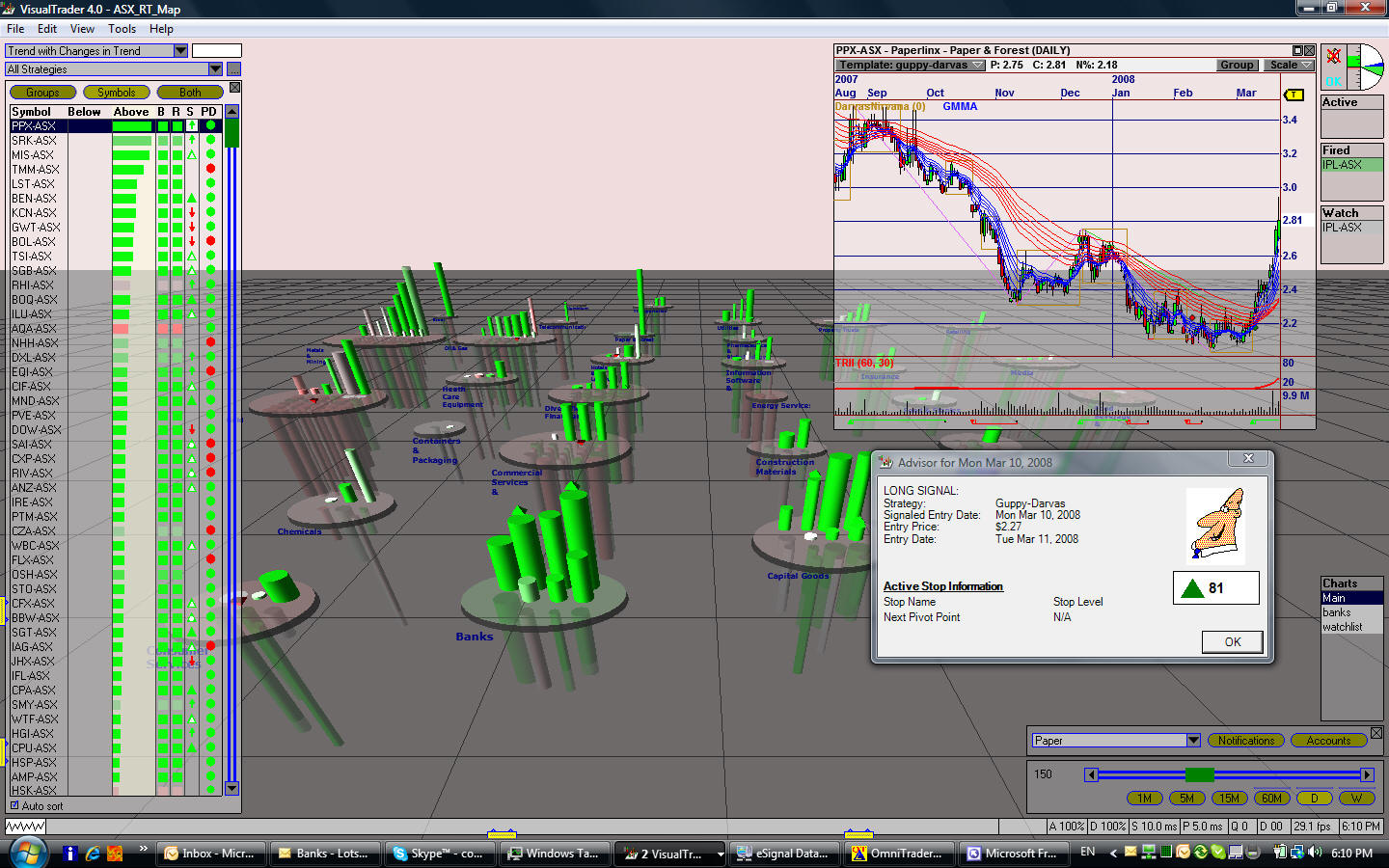Click OK in the Advisor dialog
This screenshot has width=1389, height=868.
coord(1233,642)
